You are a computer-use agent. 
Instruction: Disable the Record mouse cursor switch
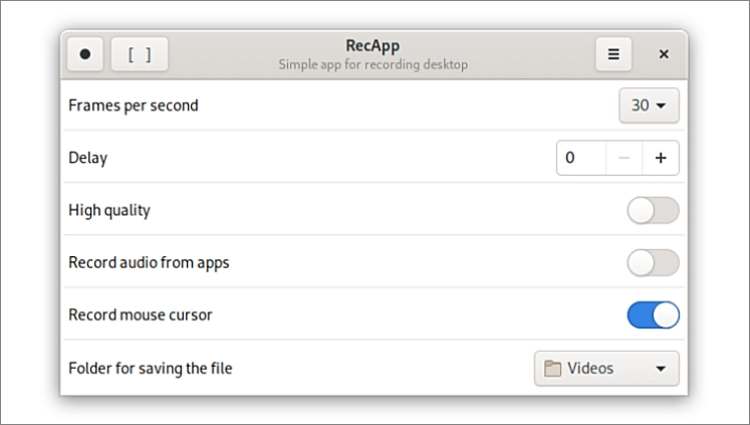pos(652,315)
